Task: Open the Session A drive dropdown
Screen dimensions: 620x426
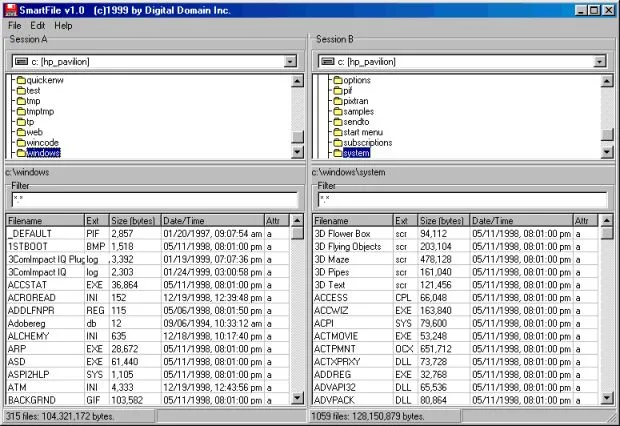Action: click(290, 61)
